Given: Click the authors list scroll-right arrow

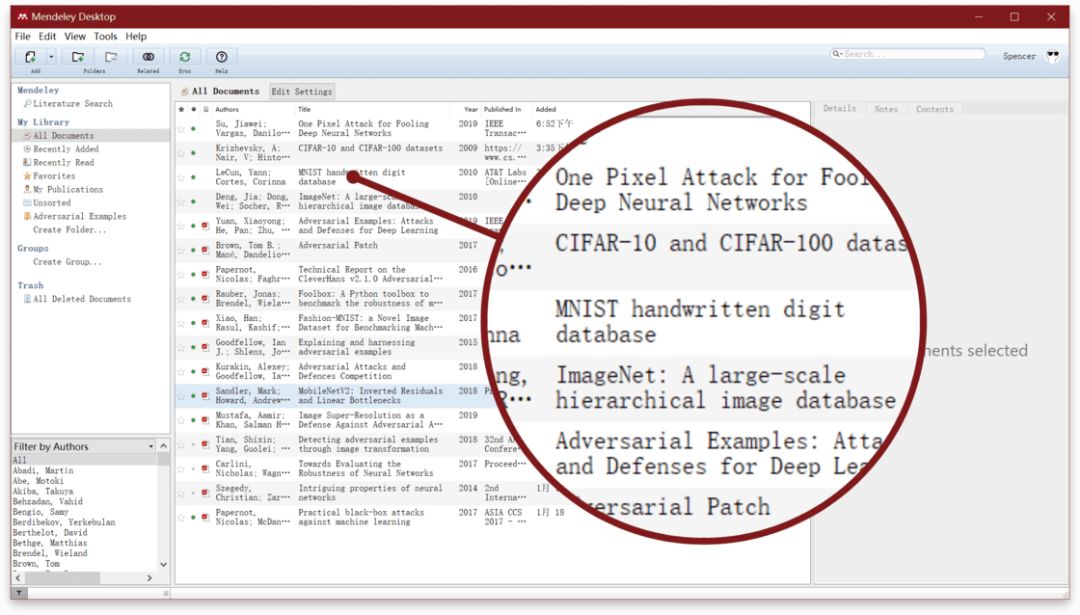Looking at the screenshot, I should [x=149, y=578].
